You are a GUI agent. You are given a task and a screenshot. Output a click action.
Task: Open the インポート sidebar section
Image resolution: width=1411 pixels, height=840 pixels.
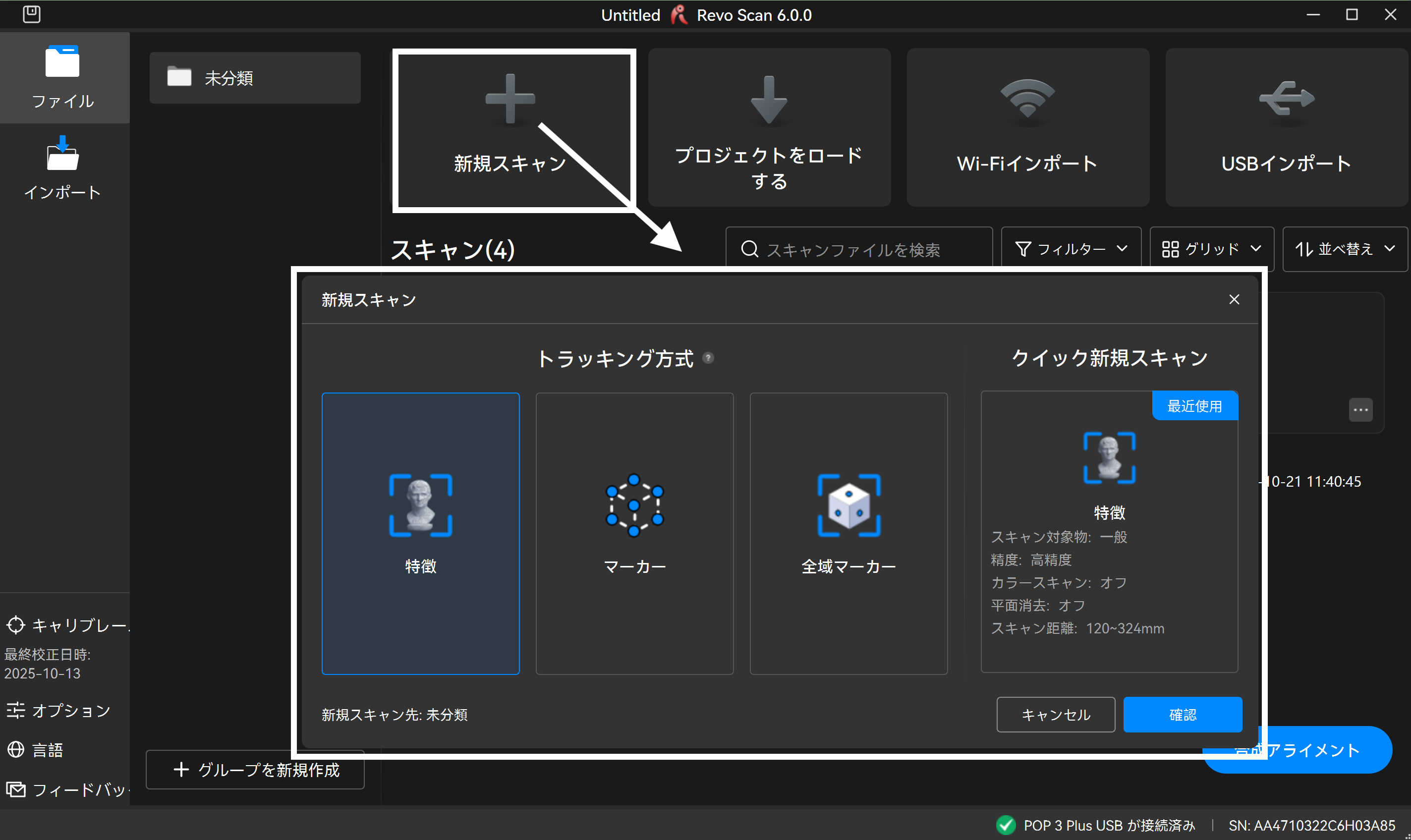63,168
